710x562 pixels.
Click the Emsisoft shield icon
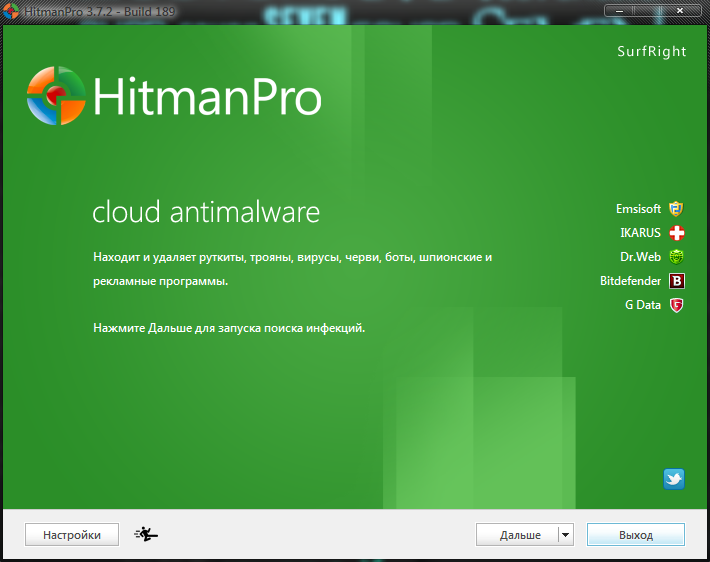(676, 209)
